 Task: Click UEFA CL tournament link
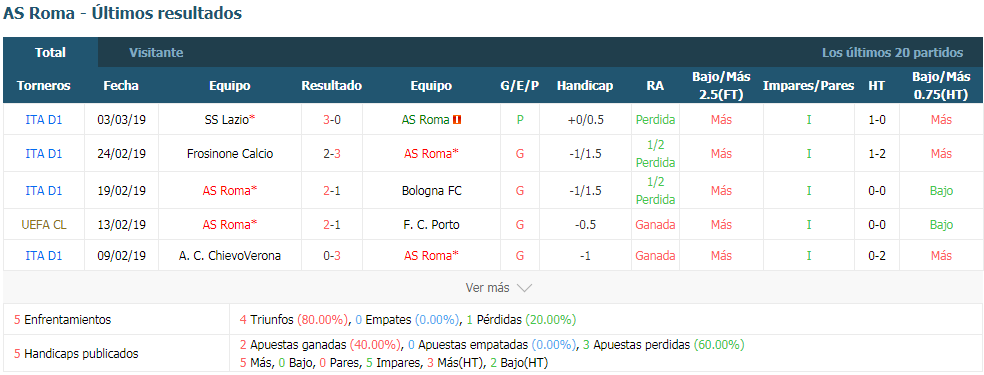click(x=44, y=224)
